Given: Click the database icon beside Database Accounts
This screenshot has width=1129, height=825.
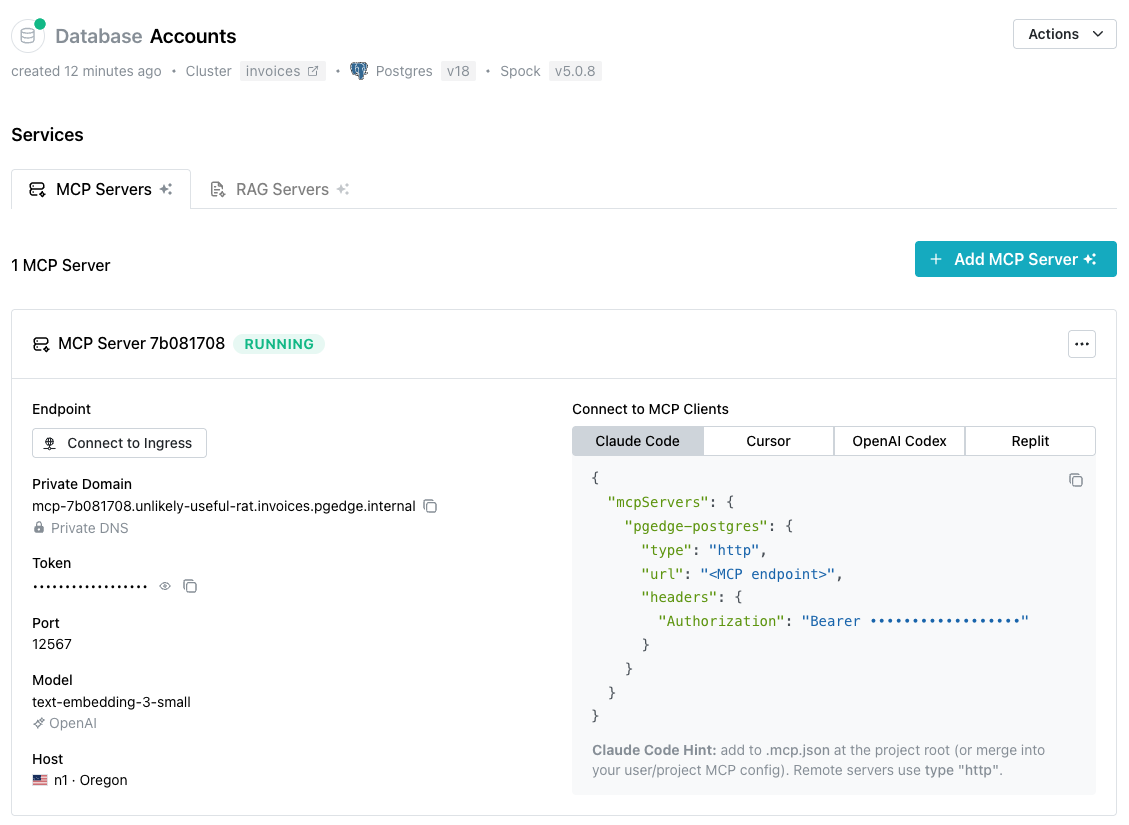Looking at the screenshot, I should [x=28, y=36].
